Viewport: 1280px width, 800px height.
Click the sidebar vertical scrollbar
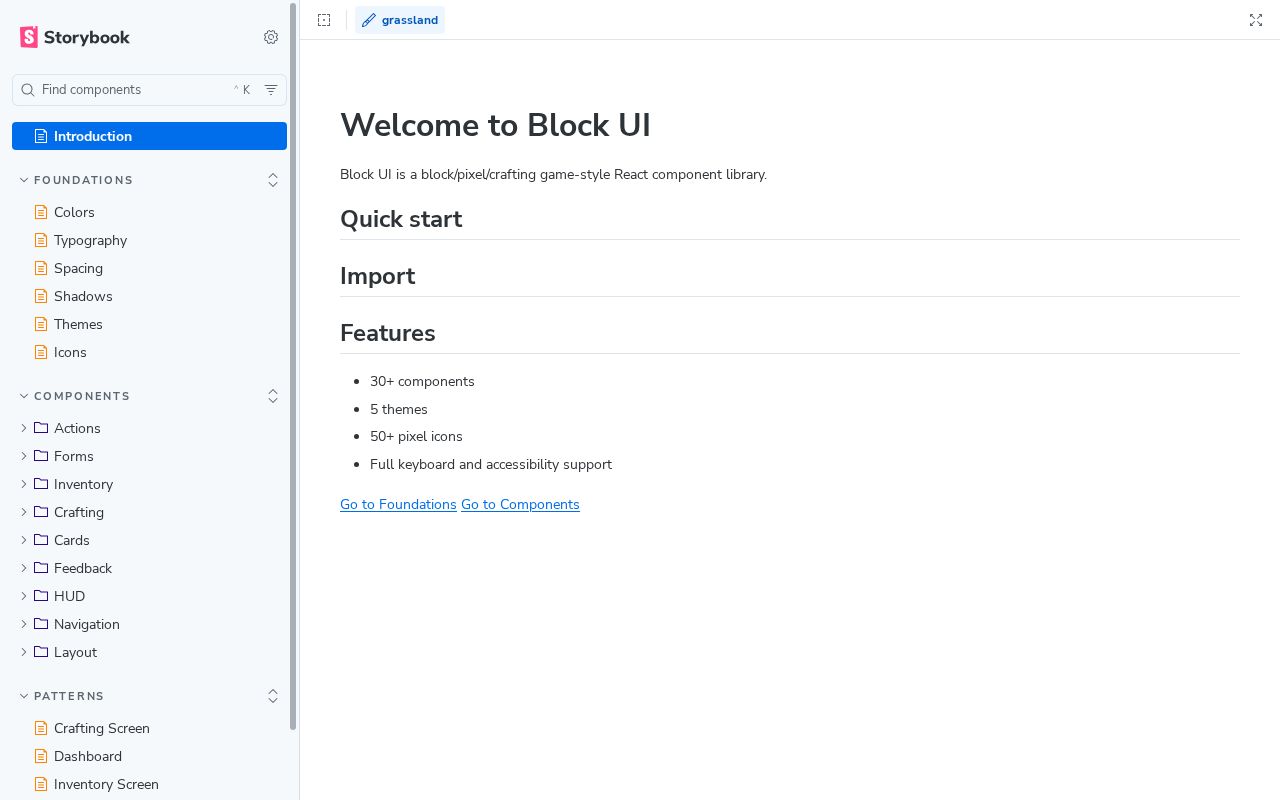(293, 366)
